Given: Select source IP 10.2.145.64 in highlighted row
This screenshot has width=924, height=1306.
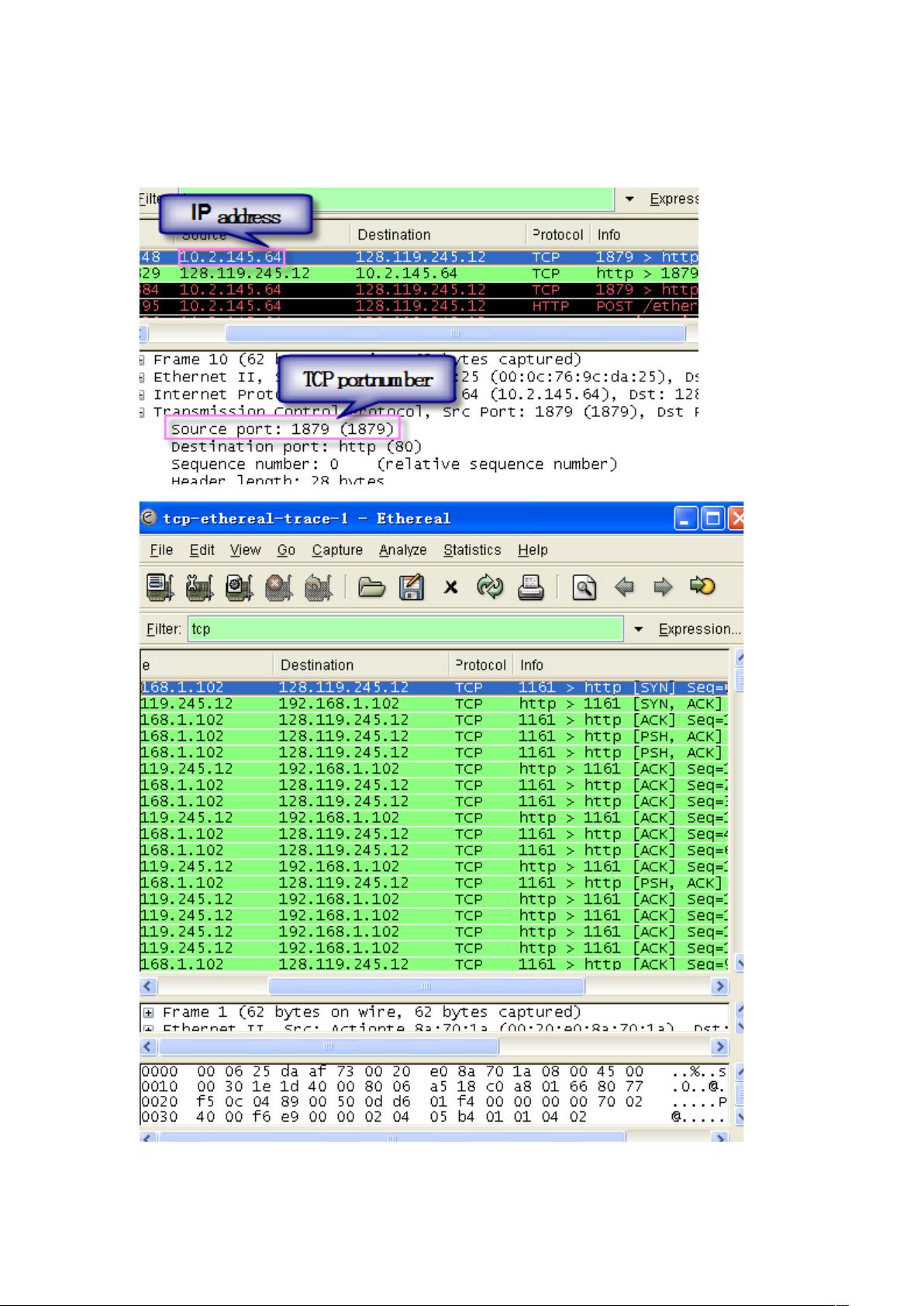Looking at the screenshot, I should click(231, 257).
